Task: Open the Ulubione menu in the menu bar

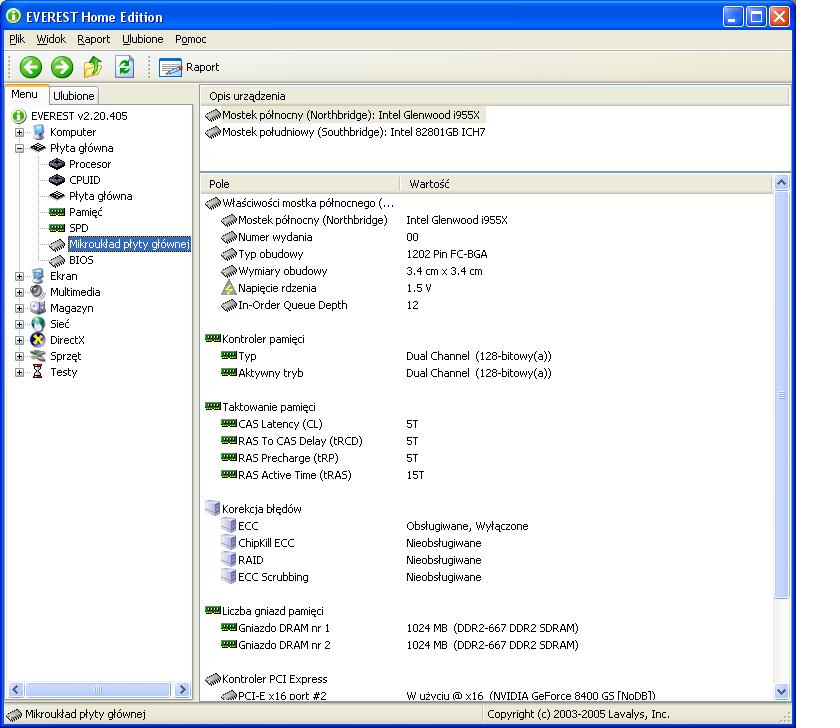Action: point(142,39)
